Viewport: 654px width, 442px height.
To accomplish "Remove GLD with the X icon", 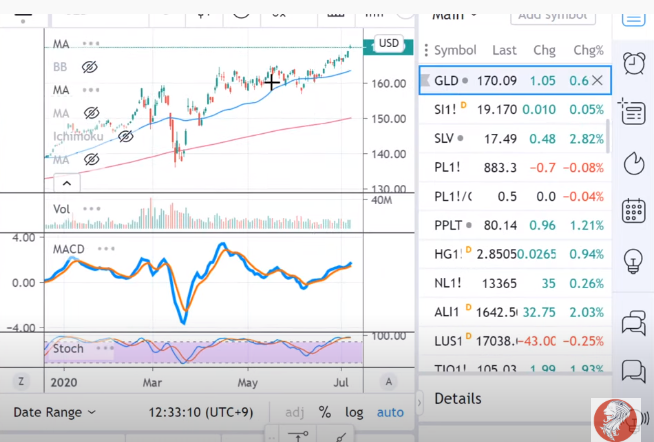I will tap(597, 80).
